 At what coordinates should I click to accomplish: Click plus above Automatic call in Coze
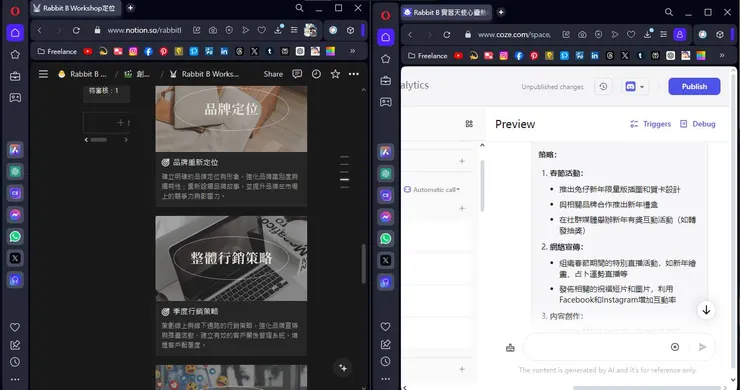click(x=462, y=161)
